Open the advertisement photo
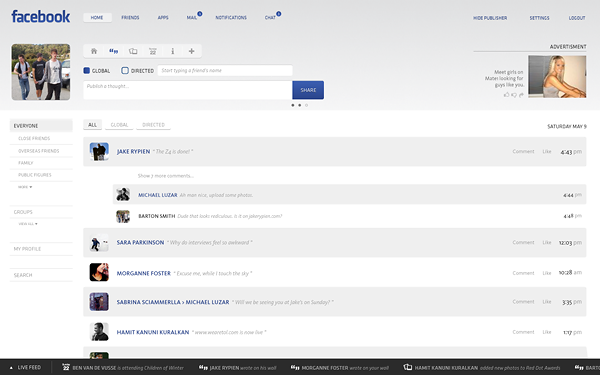The image size is (600, 375). click(x=557, y=77)
